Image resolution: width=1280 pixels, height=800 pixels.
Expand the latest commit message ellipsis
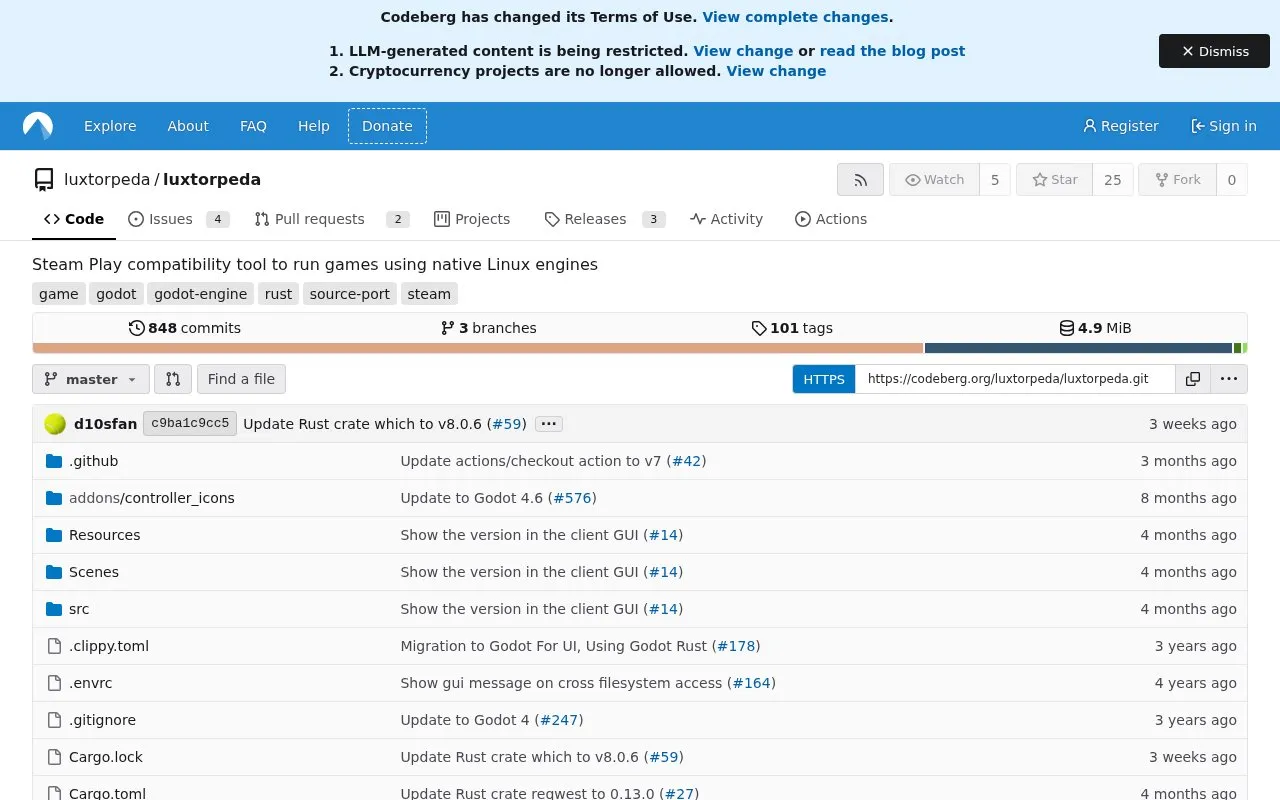548,424
